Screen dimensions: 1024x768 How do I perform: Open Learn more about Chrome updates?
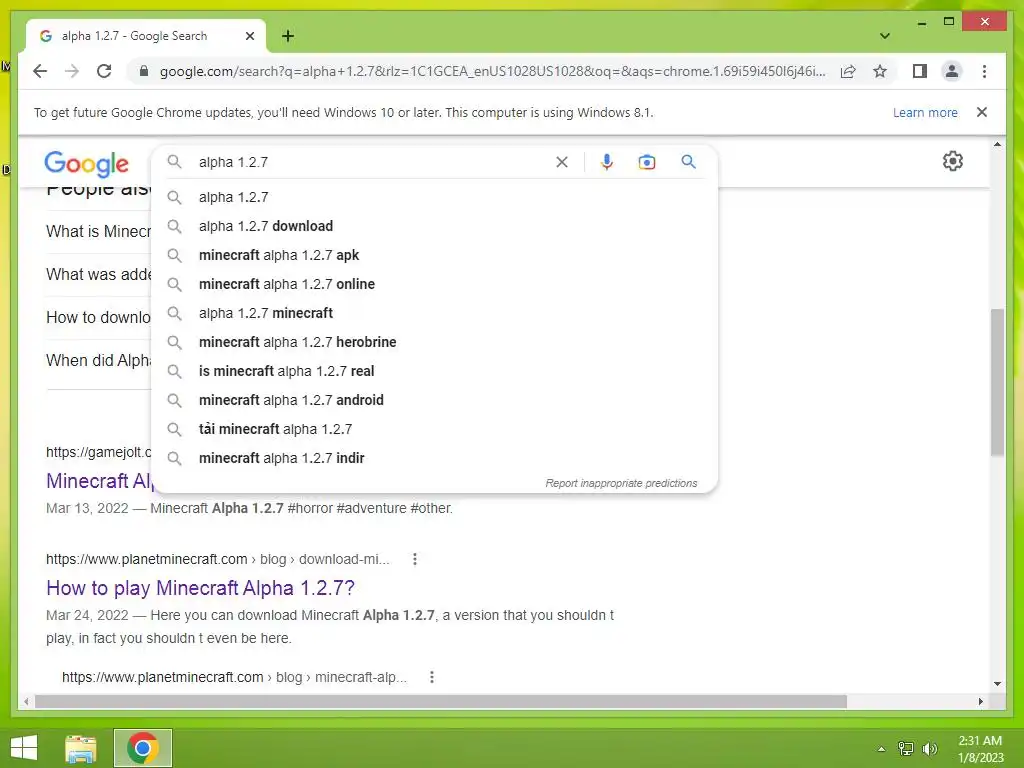coord(925,112)
